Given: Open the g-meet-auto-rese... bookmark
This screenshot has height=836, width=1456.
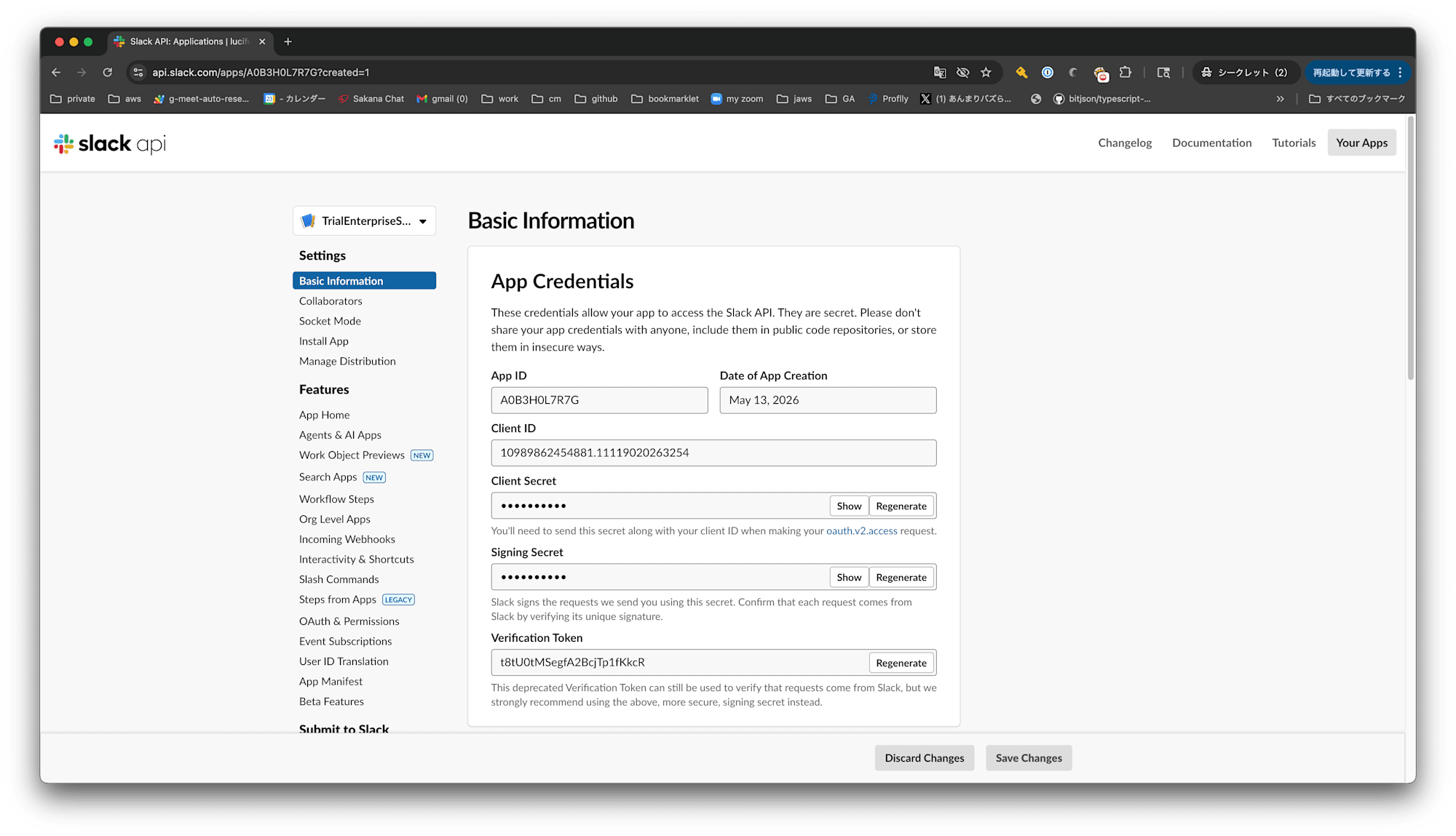Looking at the screenshot, I should [202, 99].
